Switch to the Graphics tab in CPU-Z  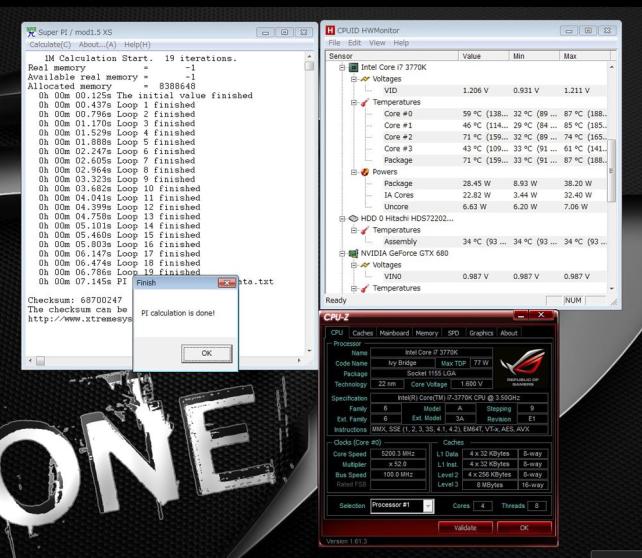[x=481, y=333]
